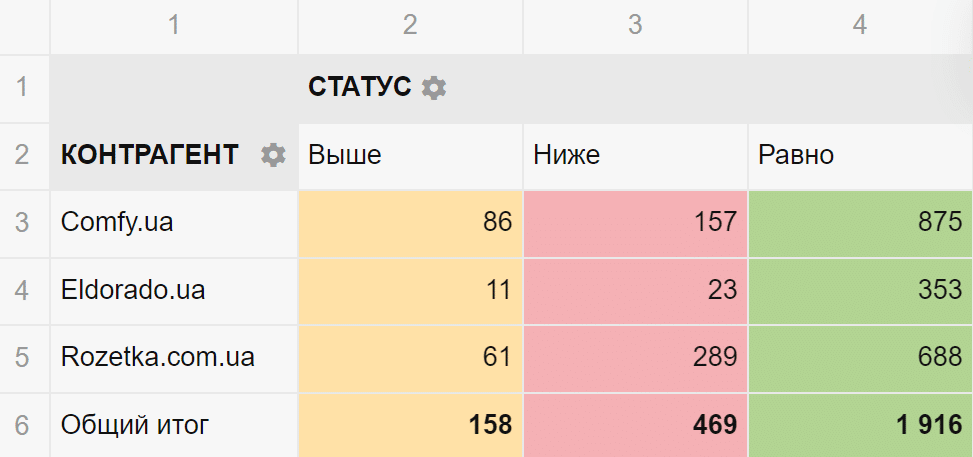Viewport: 973px width, 457px height.
Task: Click the Rozetka.com.ua row label
Action: (158, 357)
